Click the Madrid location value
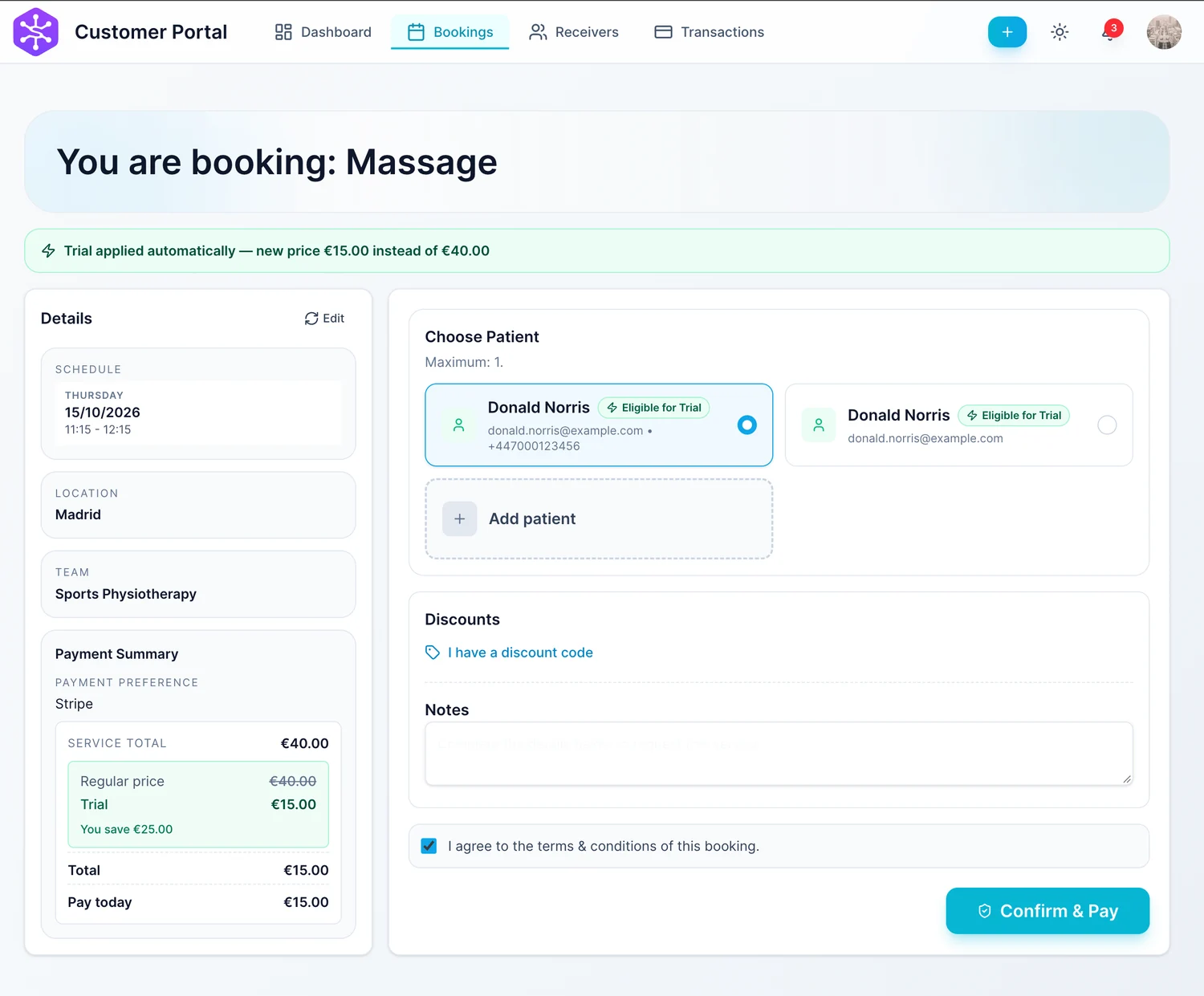Image resolution: width=1204 pixels, height=996 pixels. pos(78,514)
